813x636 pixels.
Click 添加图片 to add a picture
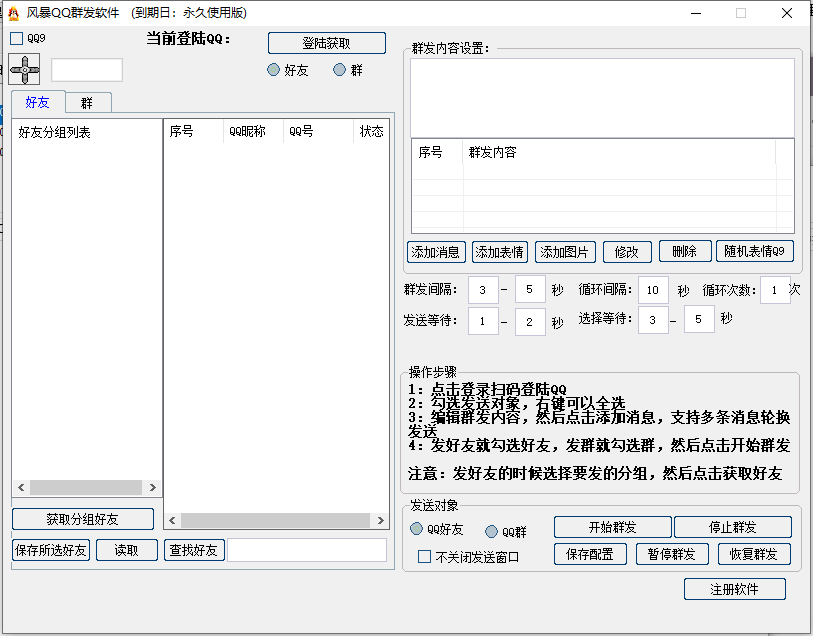pos(563,252)
